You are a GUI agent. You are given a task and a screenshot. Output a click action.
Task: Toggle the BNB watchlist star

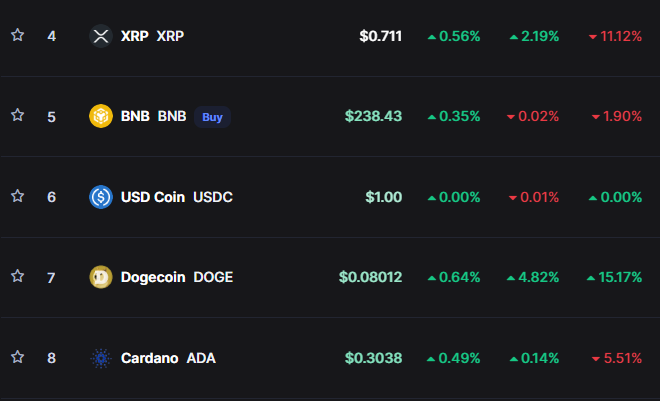(17, 115)
